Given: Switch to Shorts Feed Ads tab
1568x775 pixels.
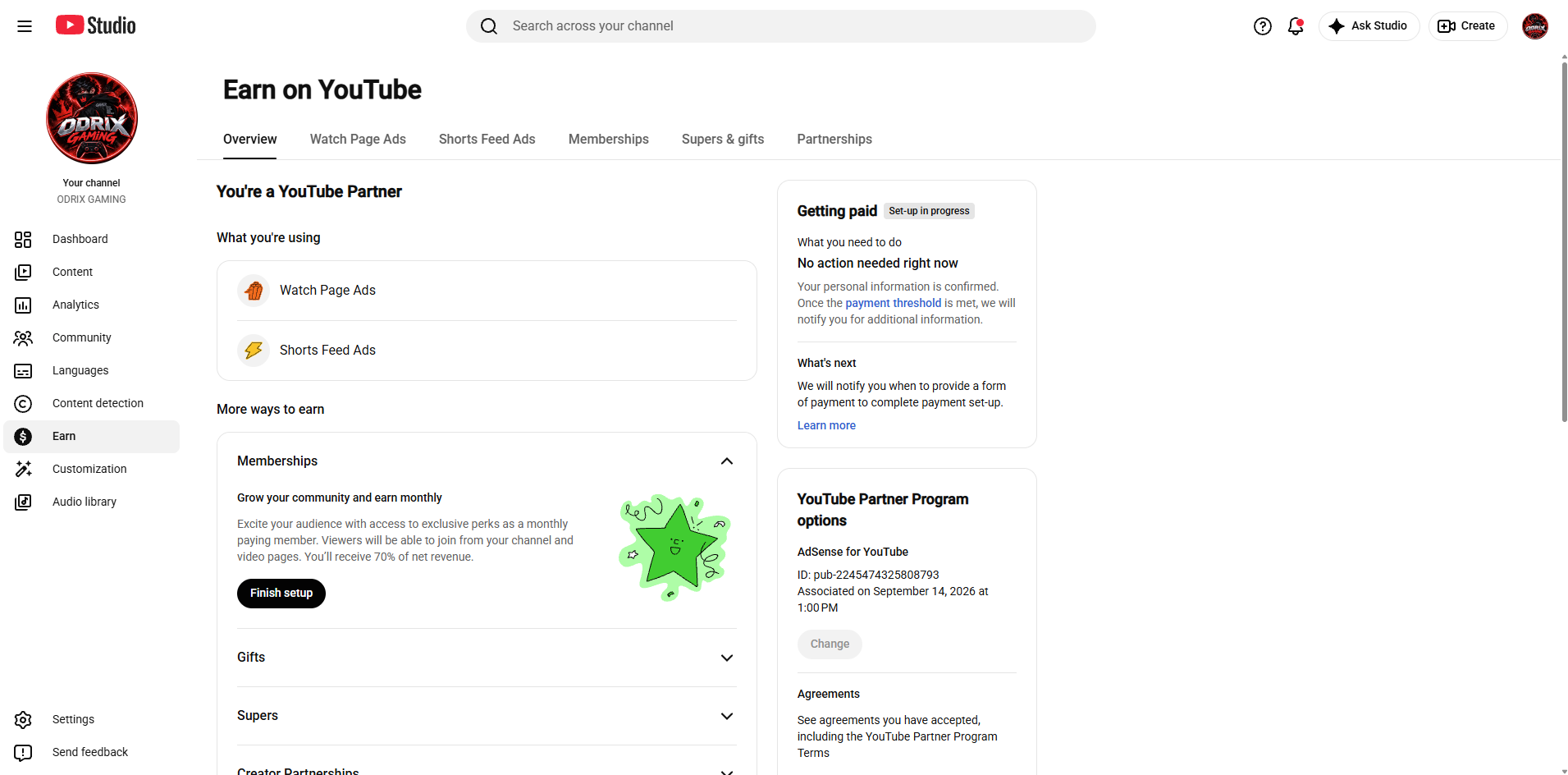Looking at the screenshot, I should click(x=487, y=139).
